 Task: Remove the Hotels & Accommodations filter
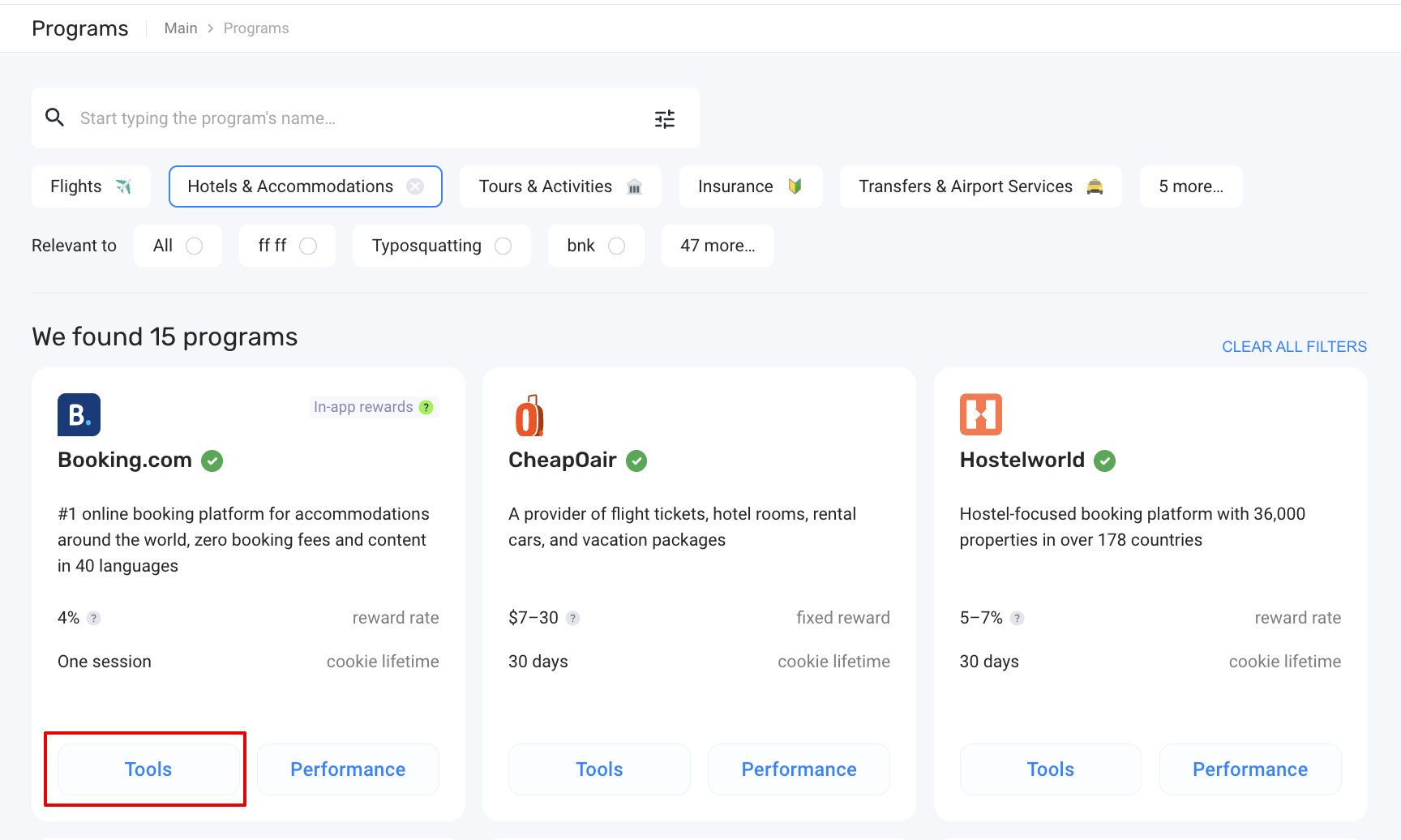[x=415, y=186]
